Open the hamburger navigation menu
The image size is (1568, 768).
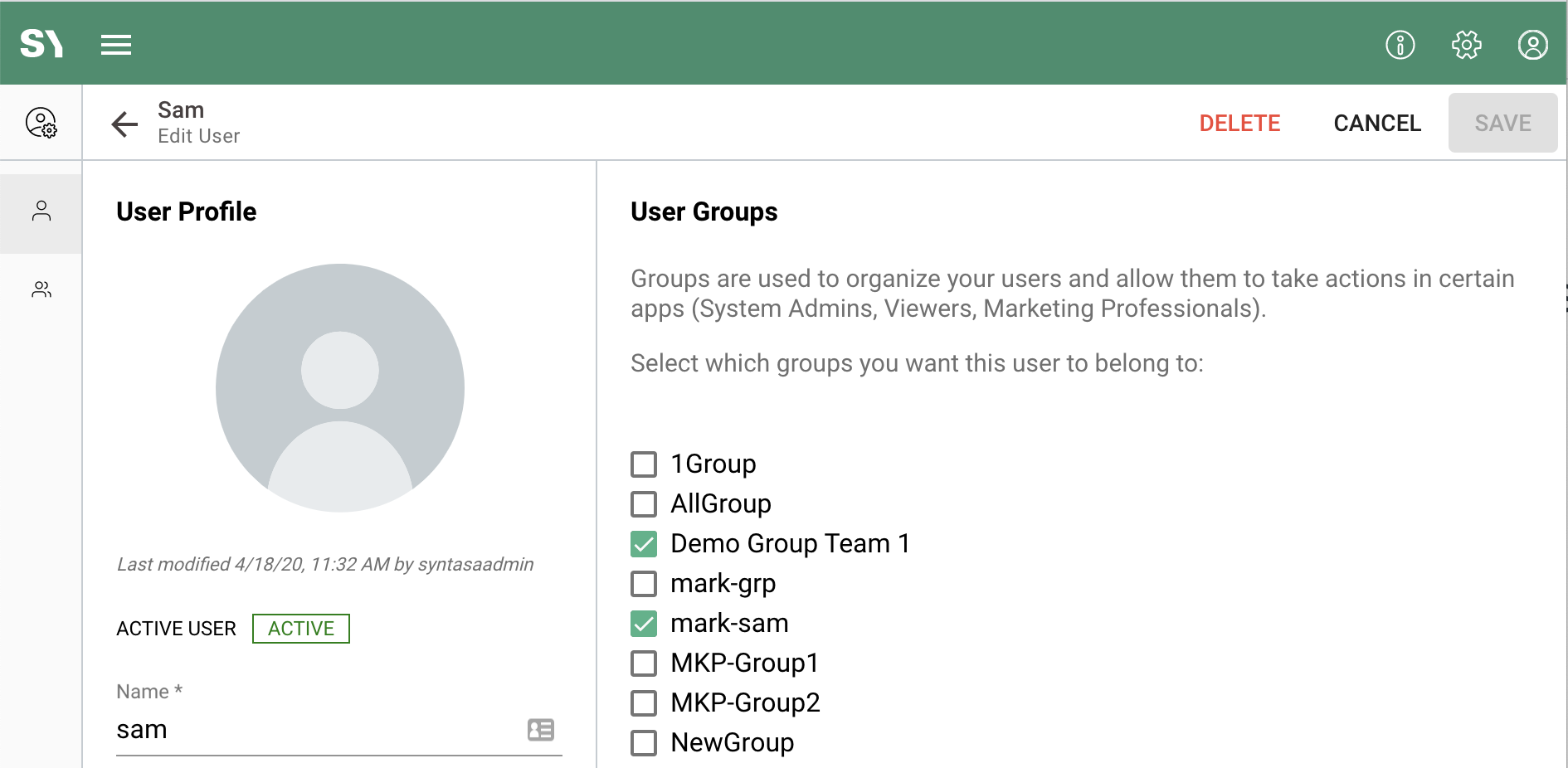coord(116,45)
